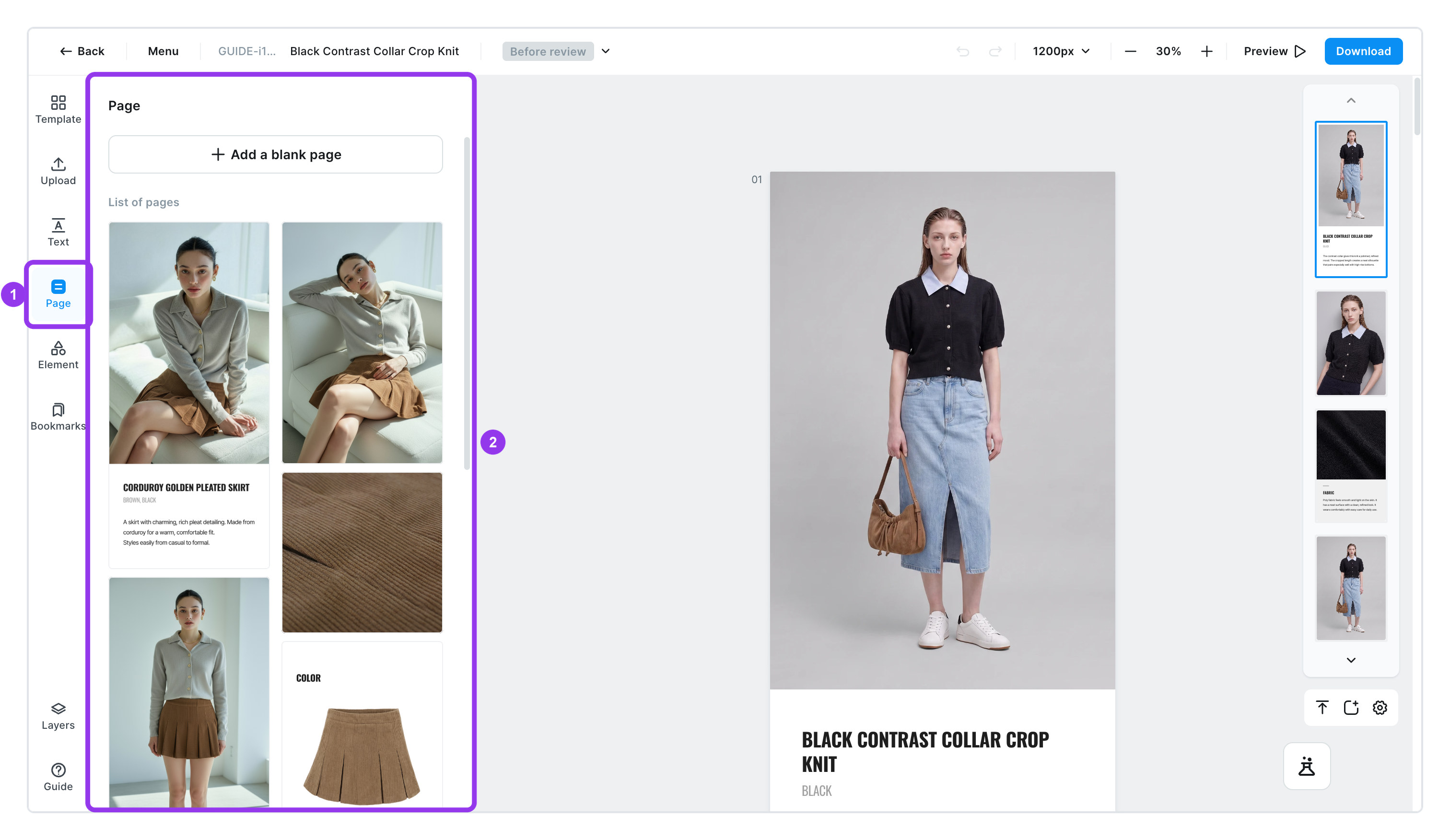Select the canvas heading BLACK CONTRAST COLLAR CROP KNIT
This screenshot has width=1450, height=840.
point(924,752)
